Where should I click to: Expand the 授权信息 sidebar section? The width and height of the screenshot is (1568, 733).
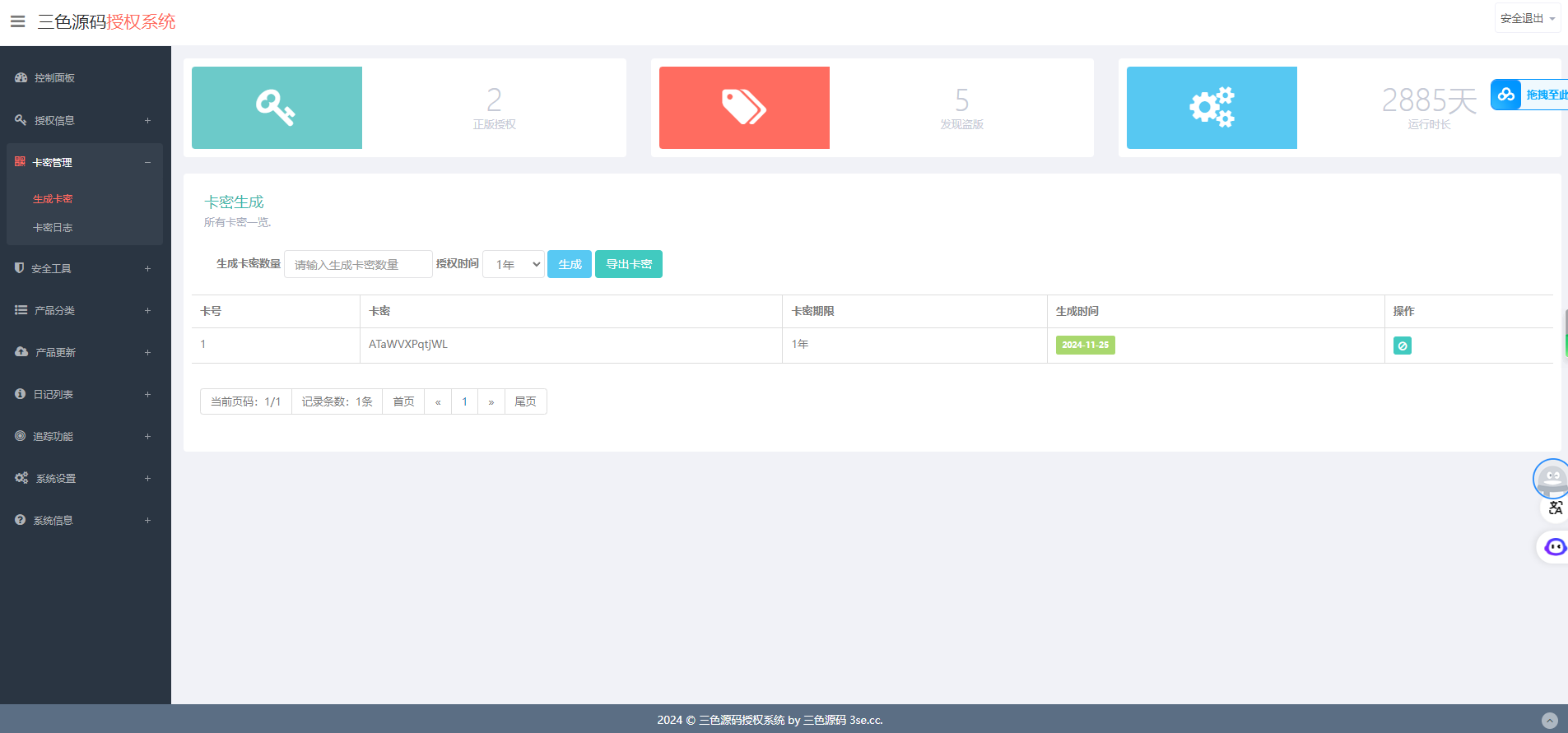pos(84,120)
